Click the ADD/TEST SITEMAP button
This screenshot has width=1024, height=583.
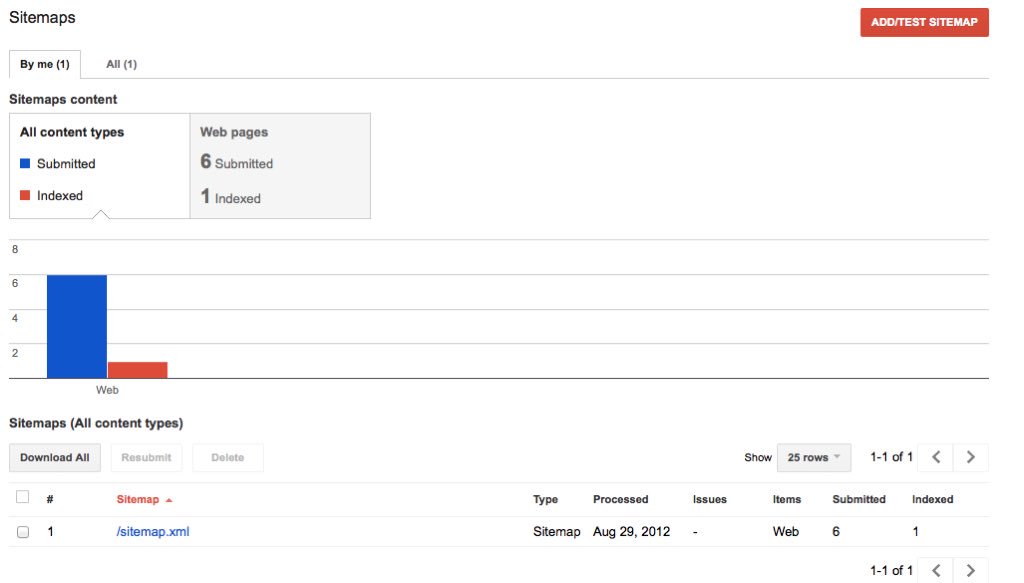point(924,22)
